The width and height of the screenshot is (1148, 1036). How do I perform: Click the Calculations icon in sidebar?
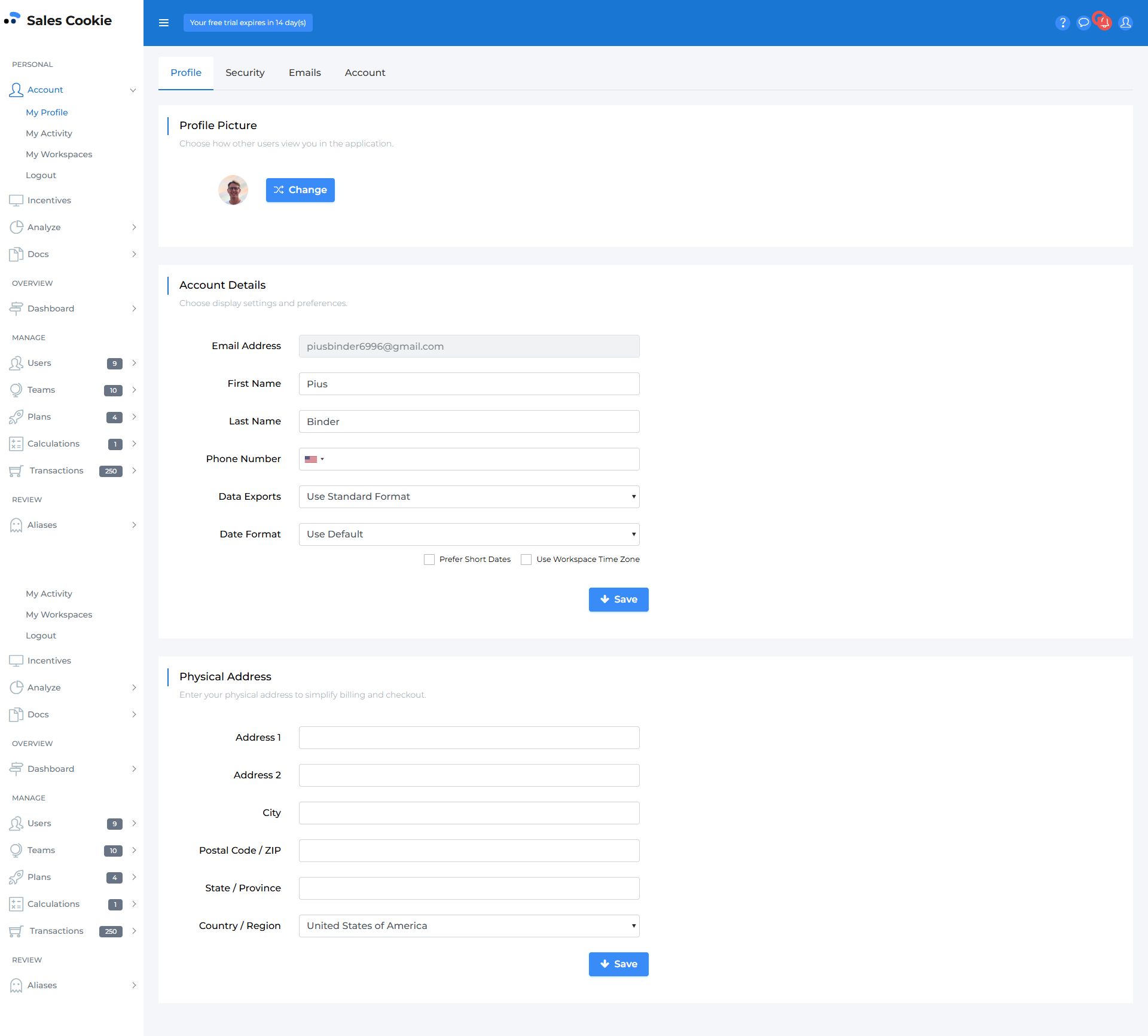point(16,444)
